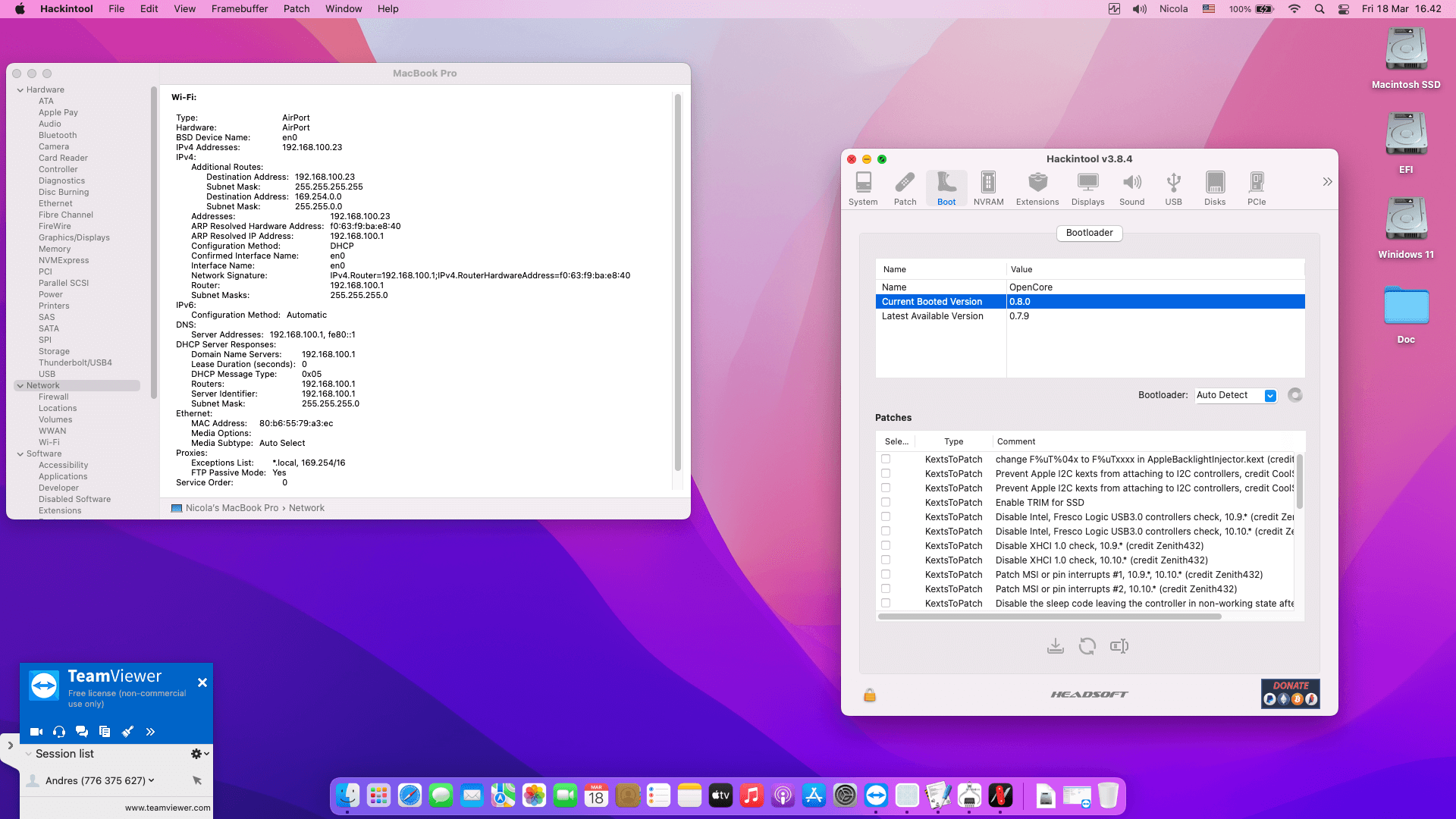Click the download patches icon

coord(1055,646)
